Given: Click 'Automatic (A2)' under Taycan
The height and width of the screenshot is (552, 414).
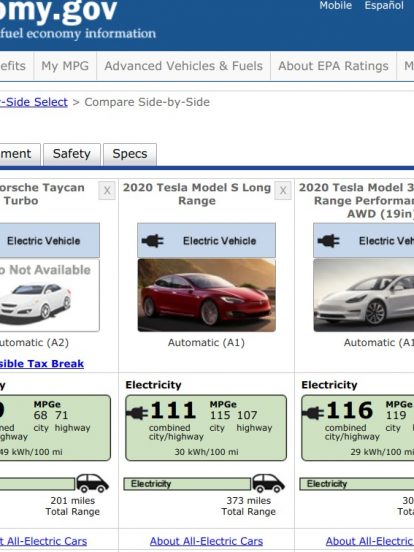Looking at the screenshot, I should pos(34,343).
